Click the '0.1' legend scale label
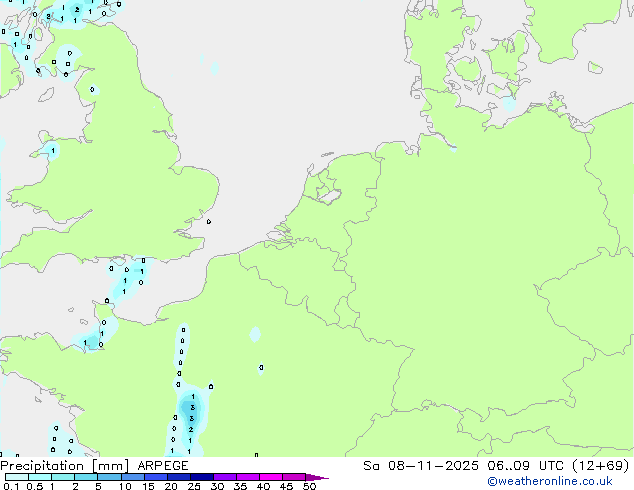 tap(11, 486)
